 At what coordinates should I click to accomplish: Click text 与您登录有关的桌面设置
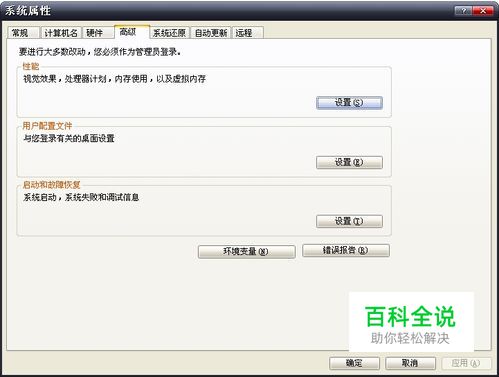(69, 138)
